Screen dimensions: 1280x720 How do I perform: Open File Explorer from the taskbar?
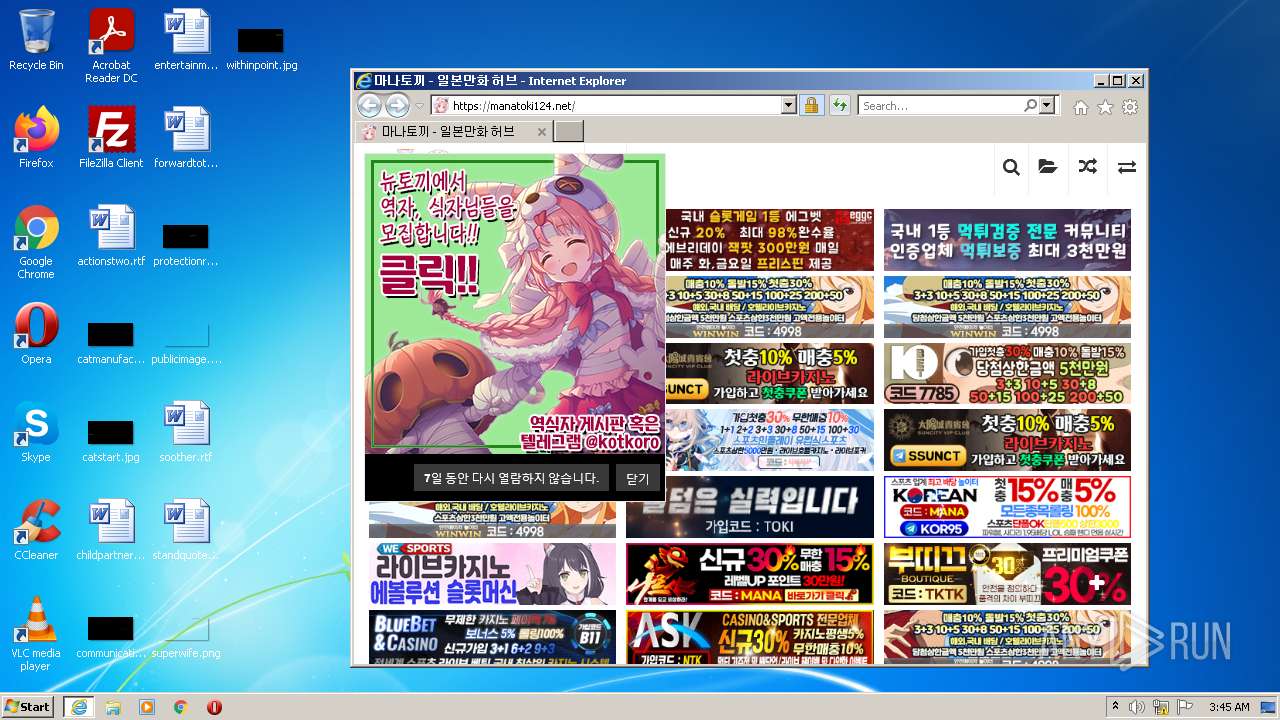113,707
